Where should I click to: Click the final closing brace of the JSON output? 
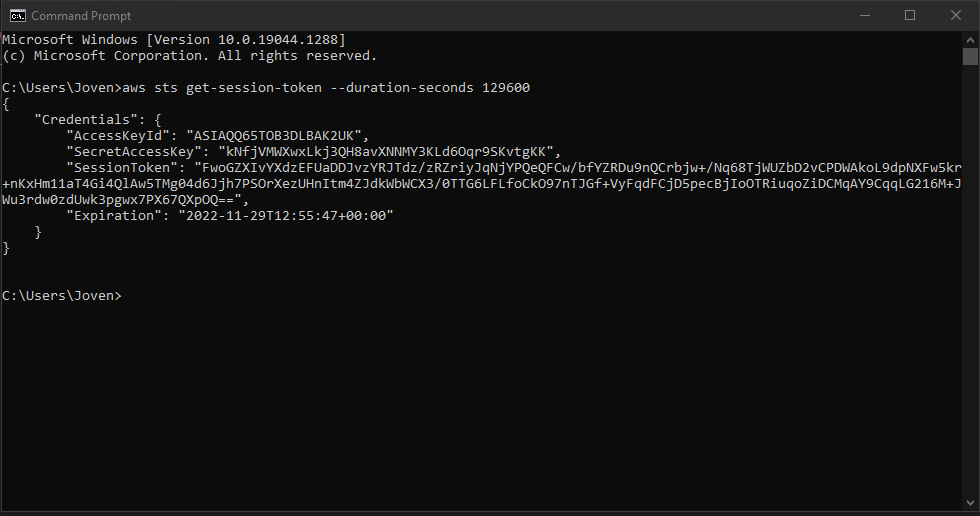[6, 248]
